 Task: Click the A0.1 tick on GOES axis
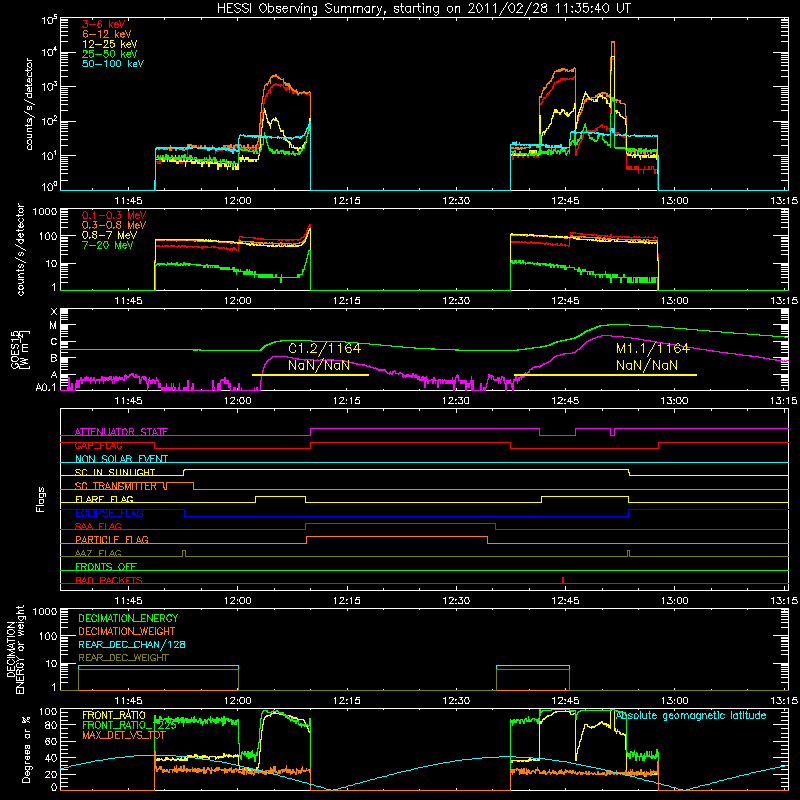tap(46, 387)
